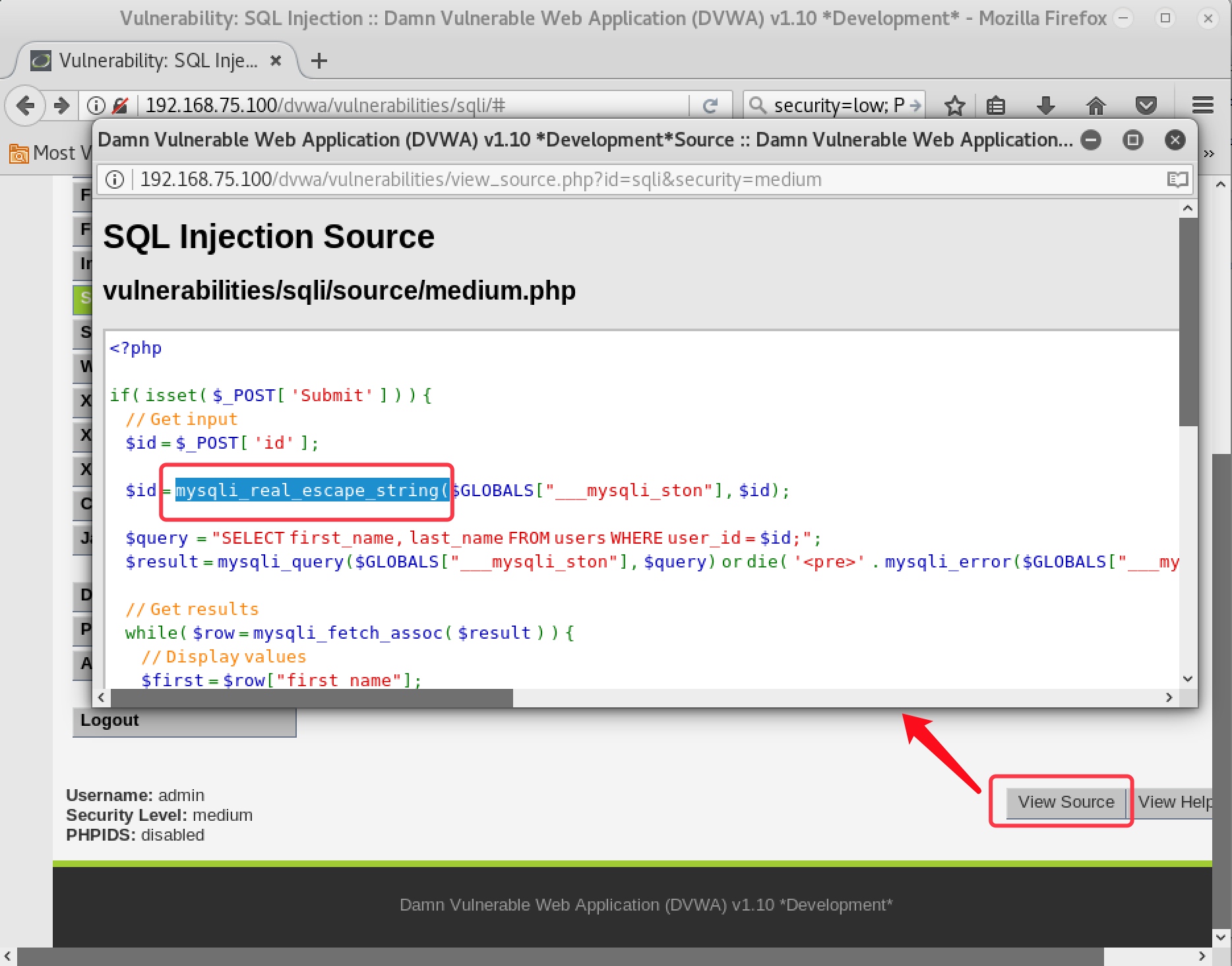
Task: Go to the Firefox home page
Action: coord(1095,106)
